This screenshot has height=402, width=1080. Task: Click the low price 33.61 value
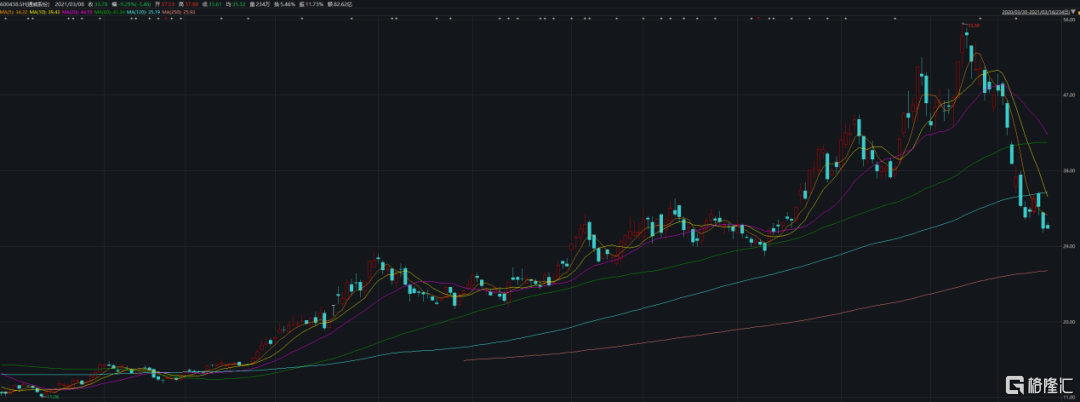click(x=215, y=4)
